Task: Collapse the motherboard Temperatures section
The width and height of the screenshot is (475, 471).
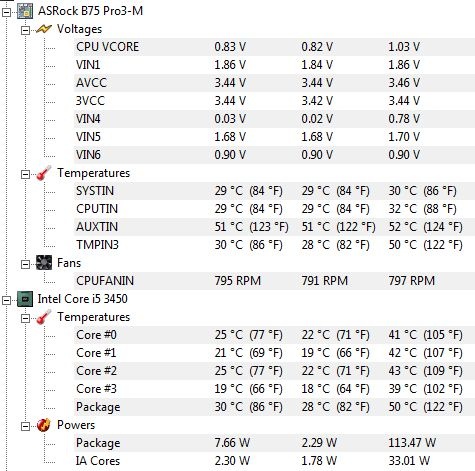Action: [25, 175]
